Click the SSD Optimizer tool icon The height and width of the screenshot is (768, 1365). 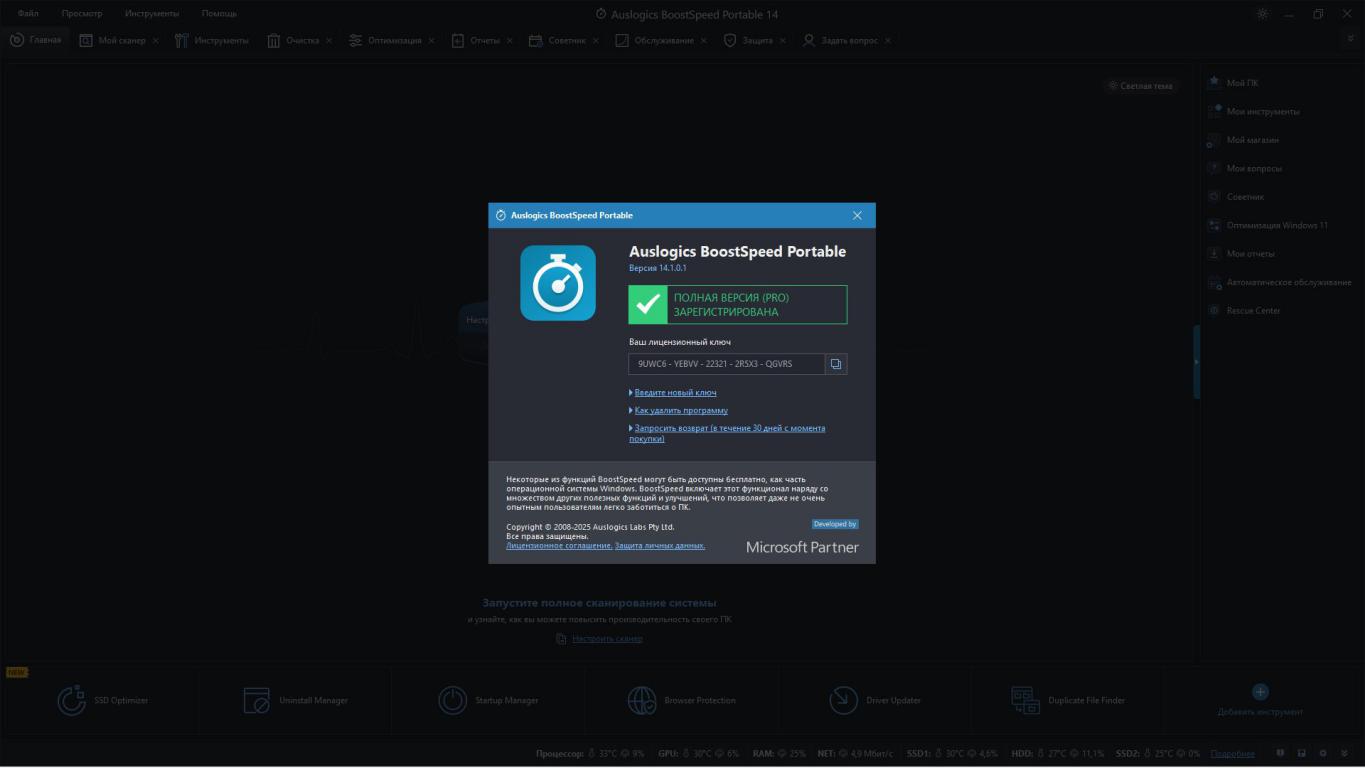click(71, 700)
